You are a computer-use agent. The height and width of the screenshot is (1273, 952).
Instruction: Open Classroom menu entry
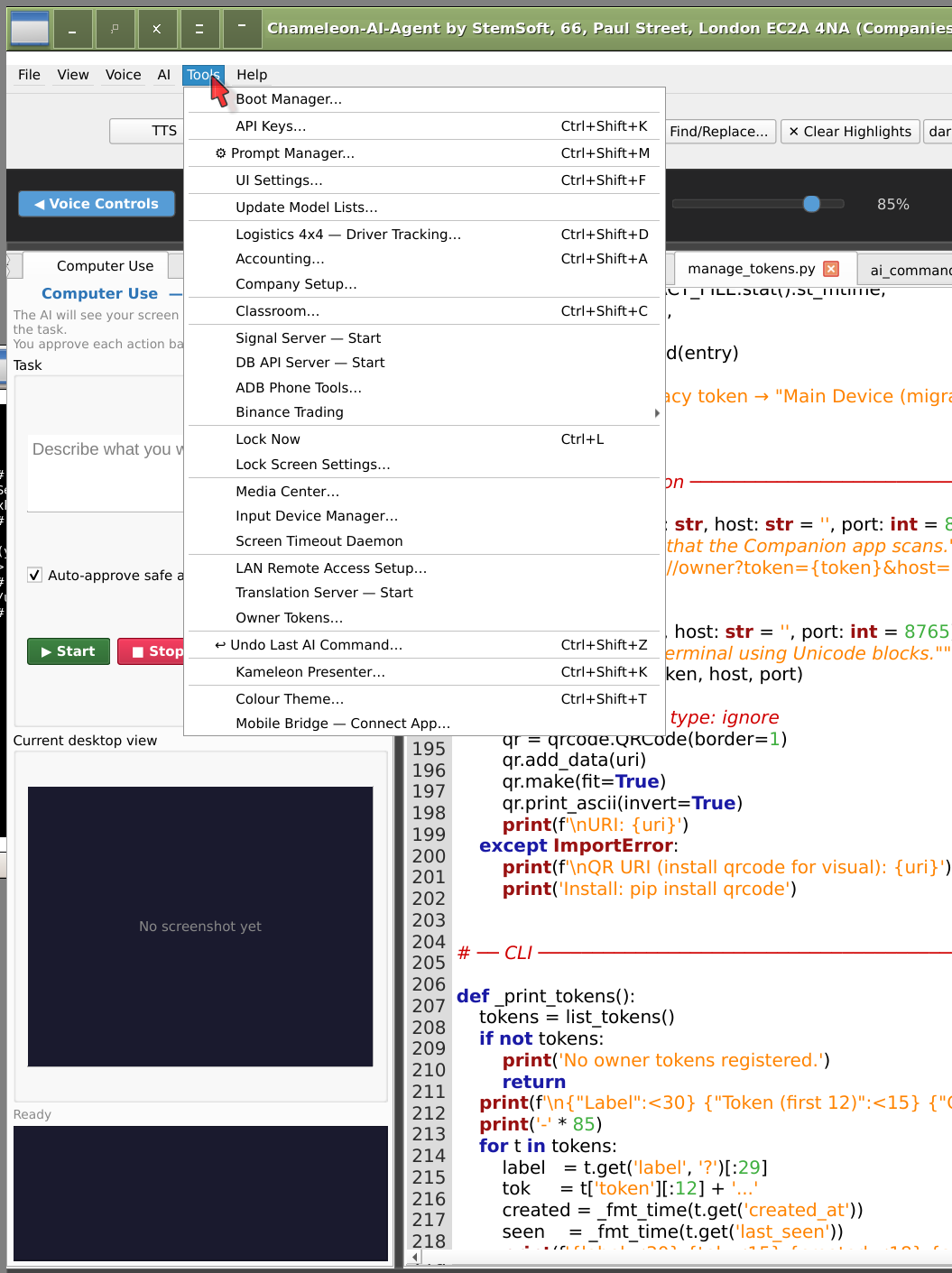coord(424,311)
